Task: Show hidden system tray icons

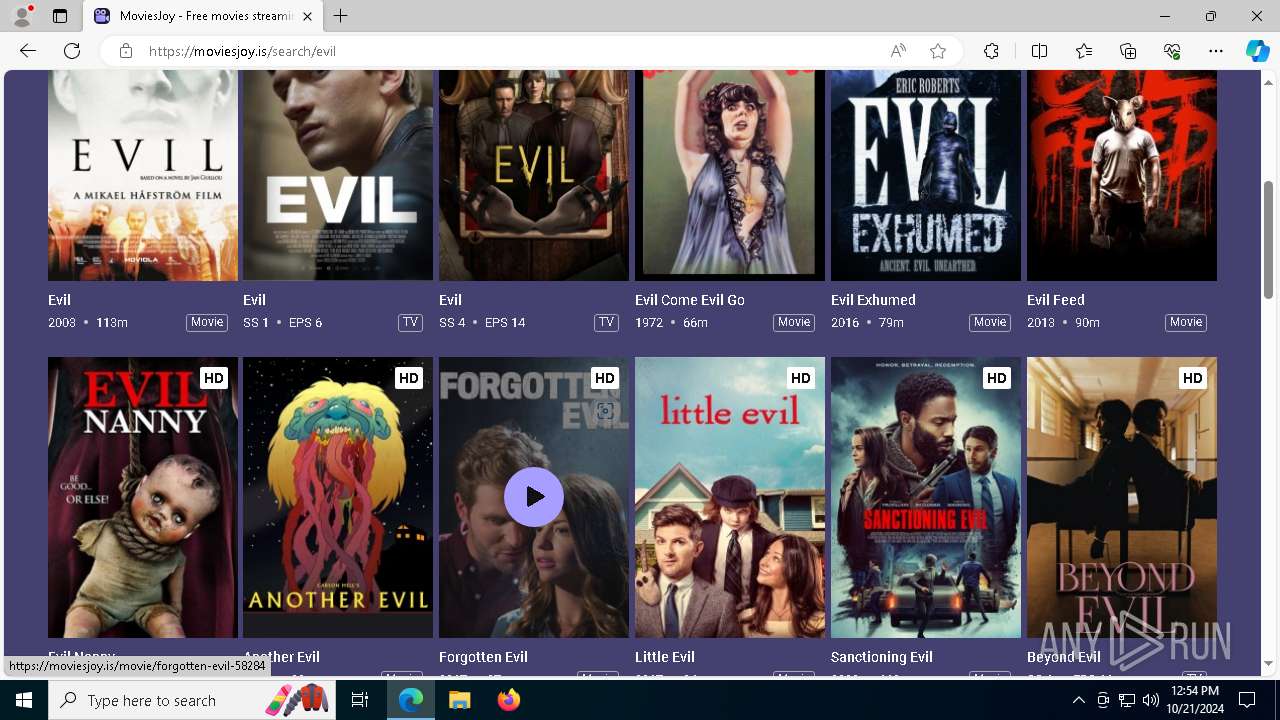Action: pyautogui.click(x=1078, y=700)
